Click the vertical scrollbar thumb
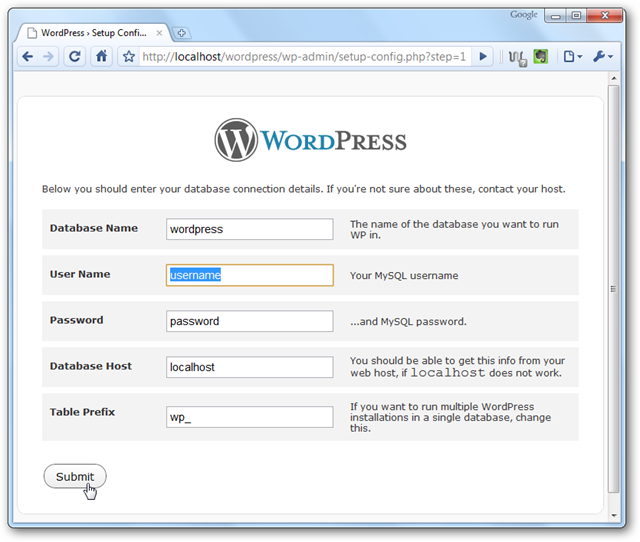The width and height of the screenshot is (640, 542). click(613, 289)
